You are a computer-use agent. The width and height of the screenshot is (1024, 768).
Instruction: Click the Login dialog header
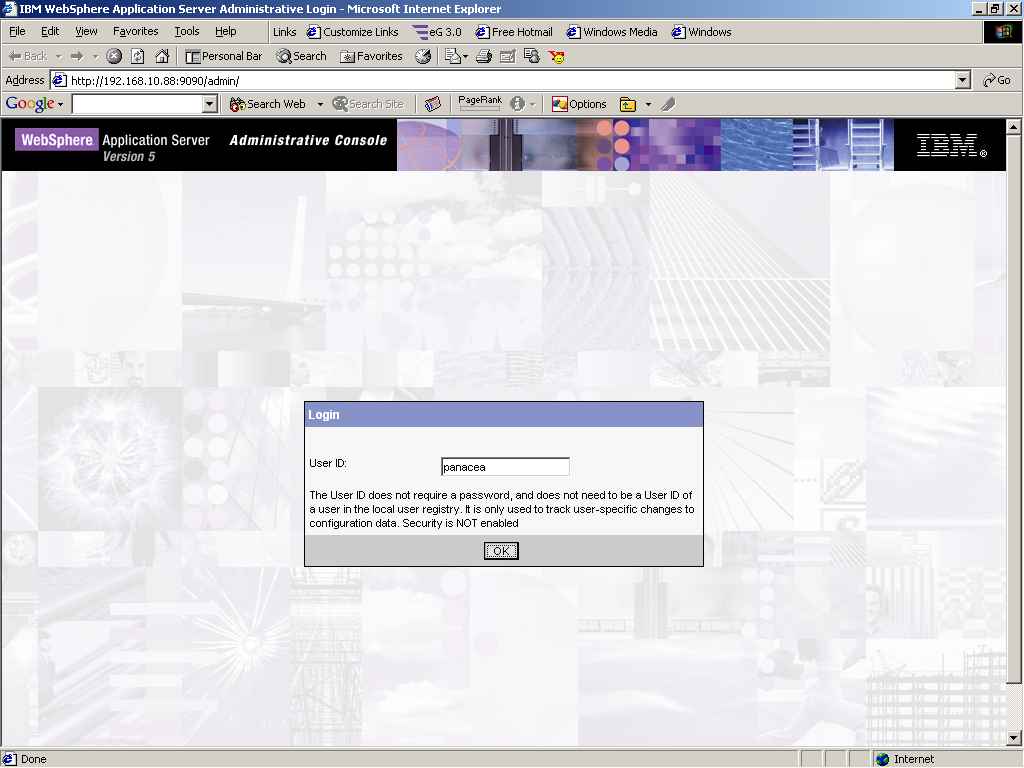click(504, 415)
